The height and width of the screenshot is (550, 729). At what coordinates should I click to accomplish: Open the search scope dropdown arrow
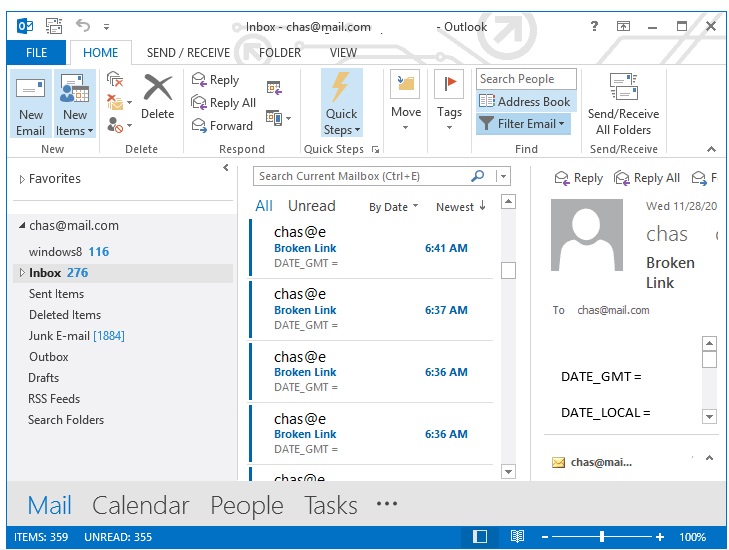click(503, 176)
